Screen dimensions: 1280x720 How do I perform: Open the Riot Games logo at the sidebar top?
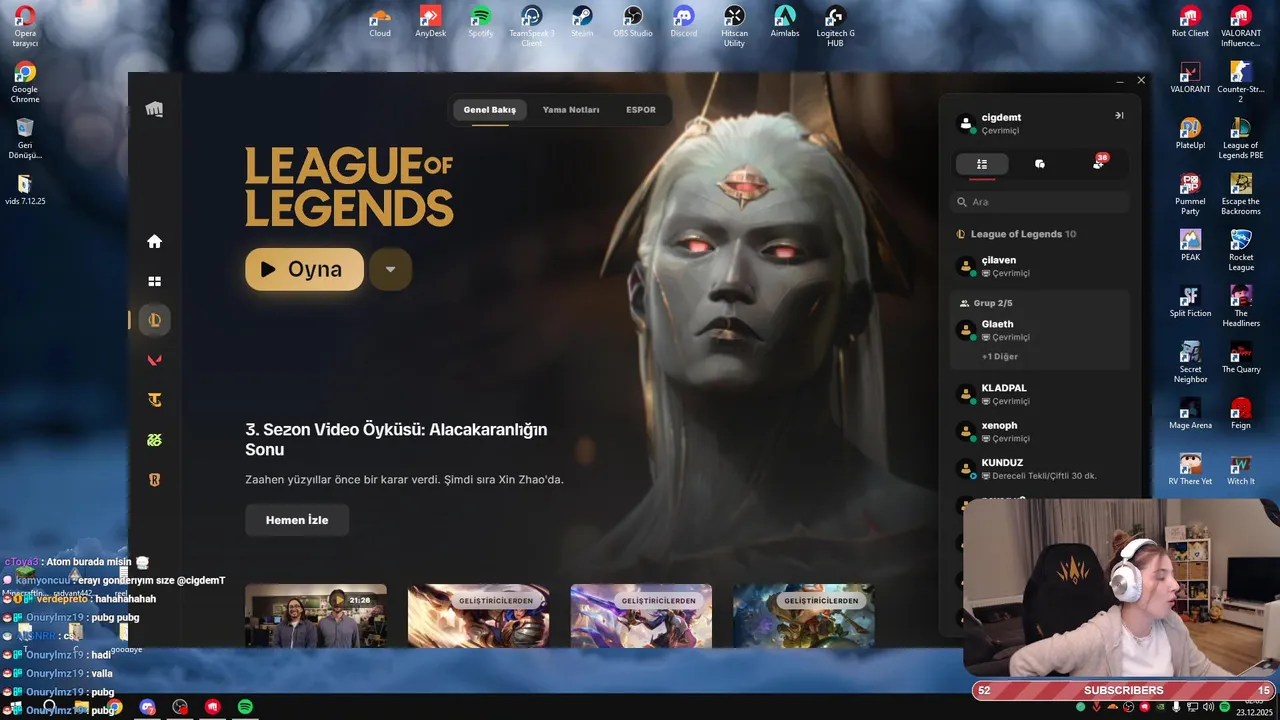pyautogui.click(x=154, y=109)
